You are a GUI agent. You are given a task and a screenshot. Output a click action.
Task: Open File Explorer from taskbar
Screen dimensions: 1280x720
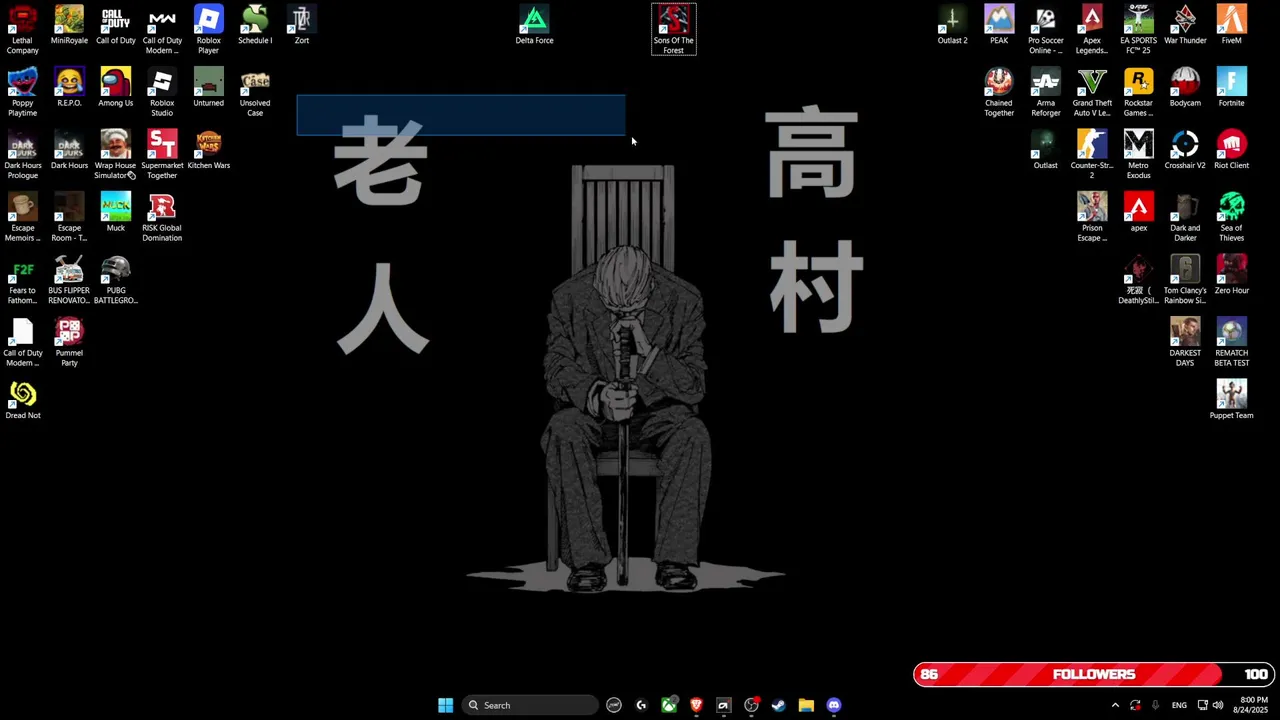pyautogui.click(x=806, y=705)
